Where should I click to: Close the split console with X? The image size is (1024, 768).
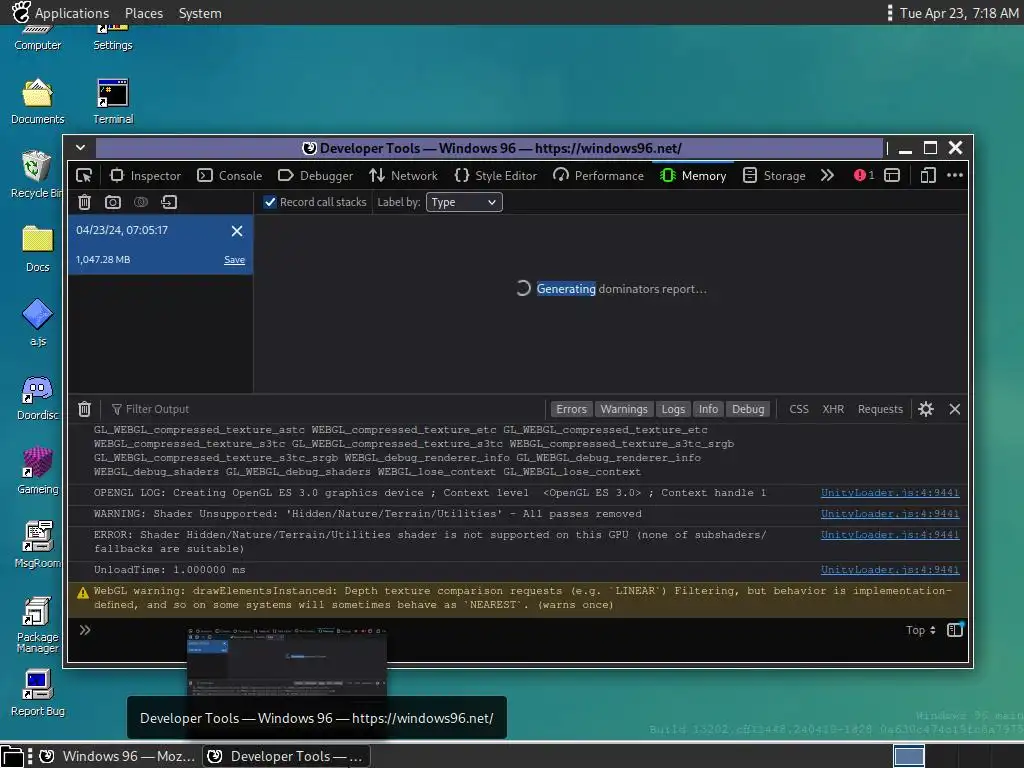(x=955, y=409)
